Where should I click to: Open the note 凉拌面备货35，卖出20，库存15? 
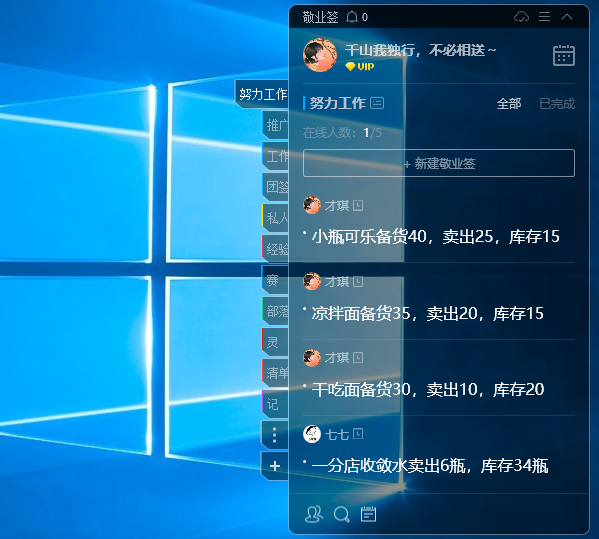427,314
